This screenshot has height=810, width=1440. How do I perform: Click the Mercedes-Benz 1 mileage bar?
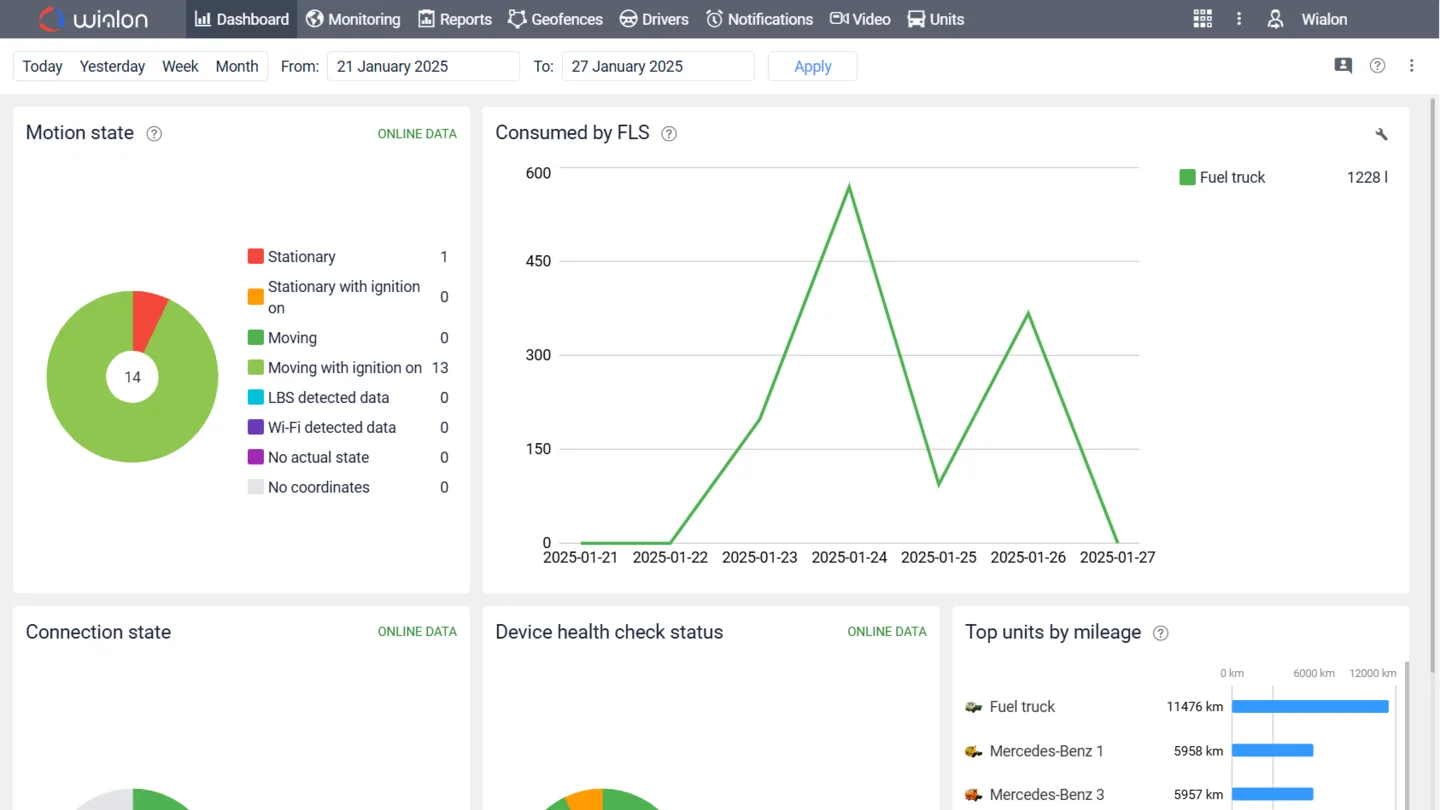pyautogui.click(x=1272, y=751)
